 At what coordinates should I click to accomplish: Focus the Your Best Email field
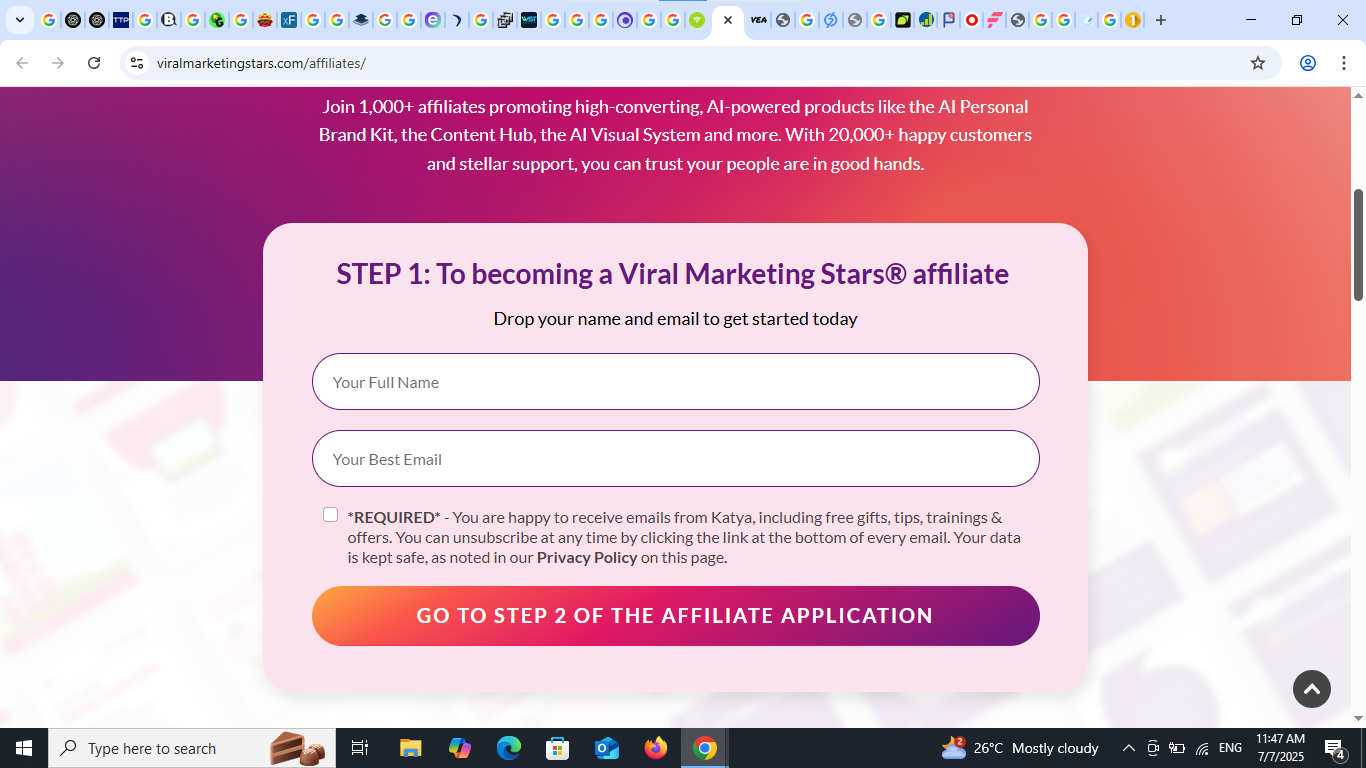click(x=676, y=459)
